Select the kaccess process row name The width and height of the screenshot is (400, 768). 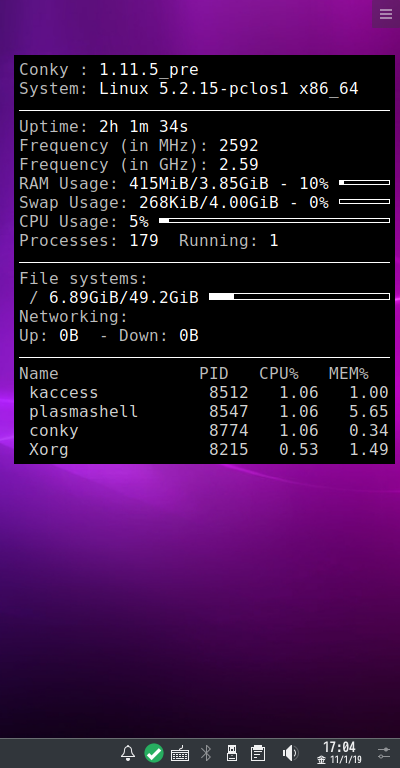(x=64, y=393)
